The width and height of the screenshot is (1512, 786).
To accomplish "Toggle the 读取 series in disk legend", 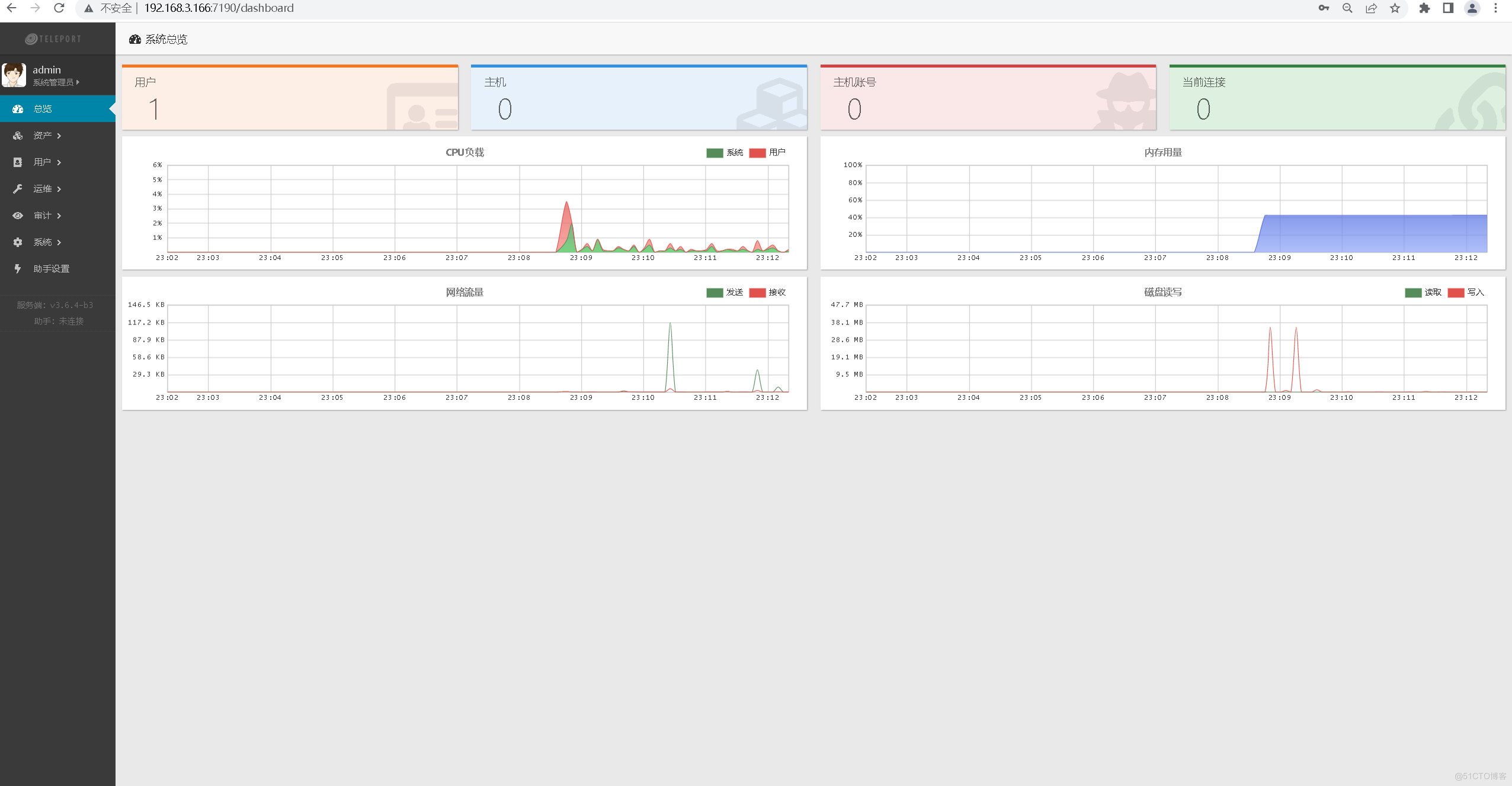I will [x=1423, y=293].
